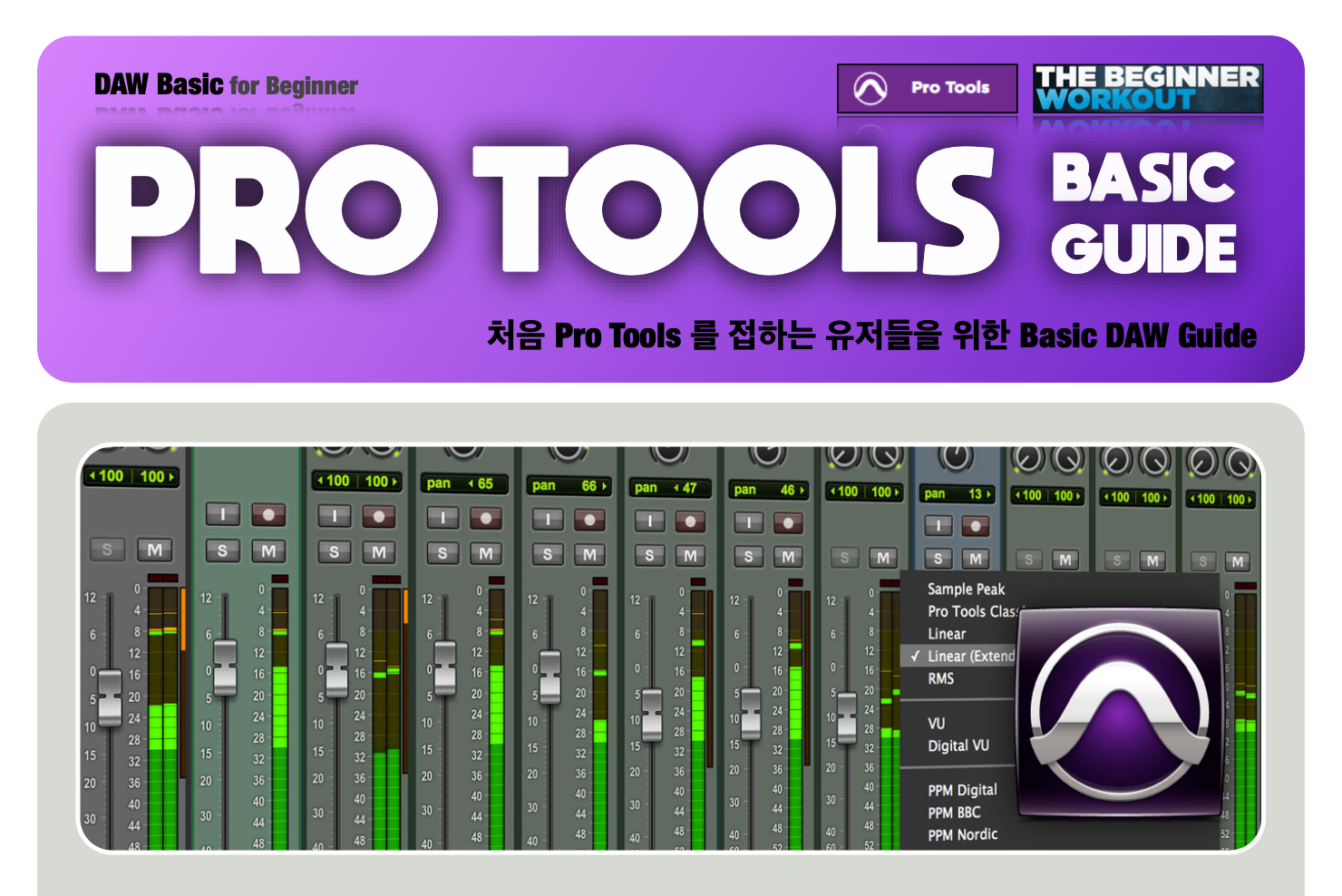Click the pan 46 value display
Viewport: 1342px width, 896px height.
769,490
